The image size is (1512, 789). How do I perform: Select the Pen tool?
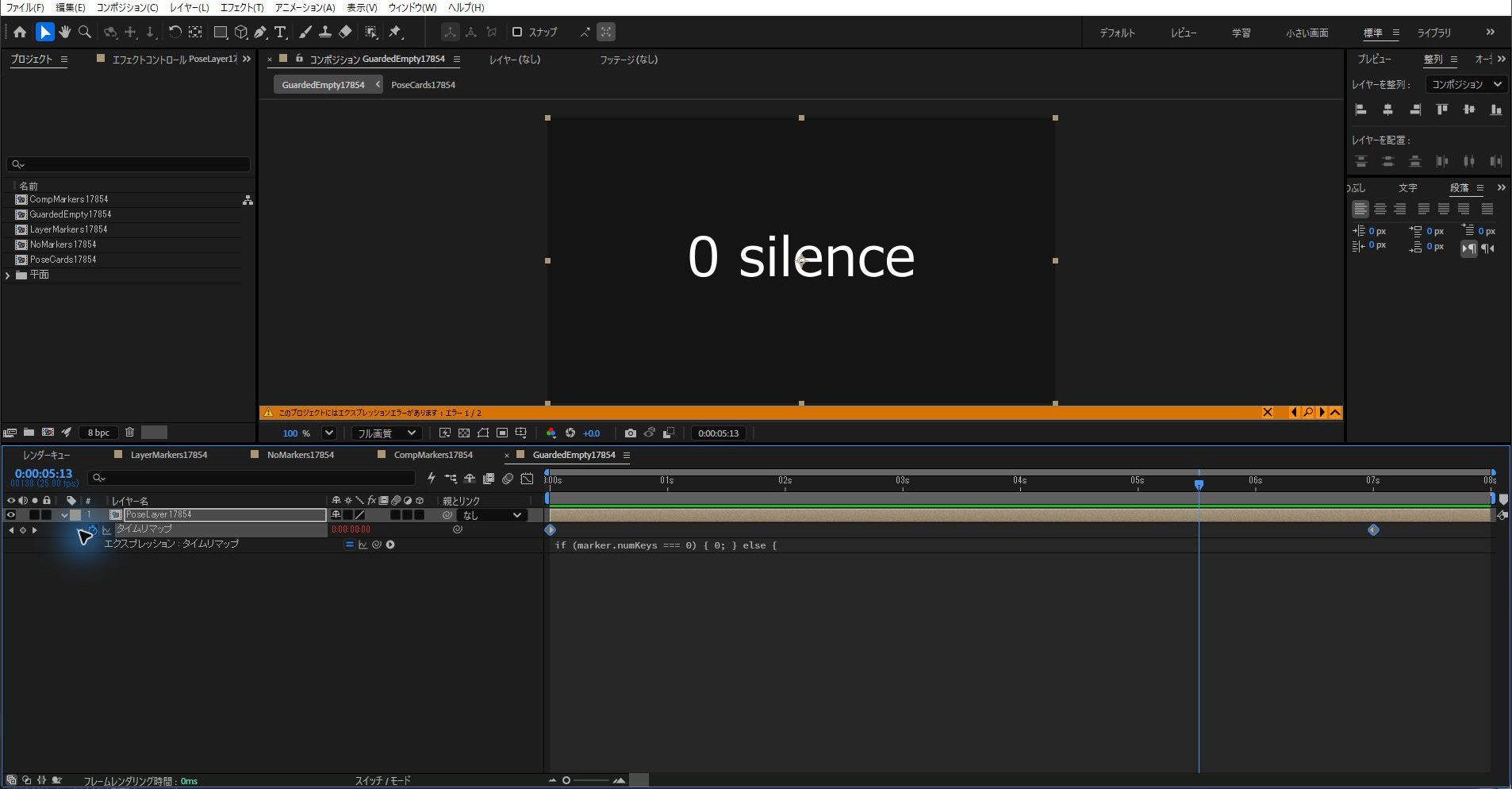[260, 32]
